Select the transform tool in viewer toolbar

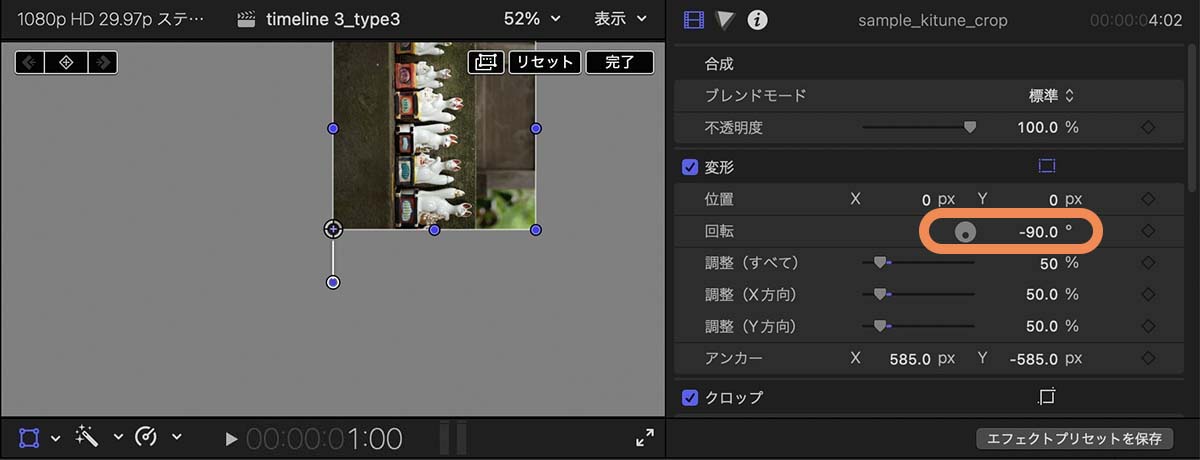point(30,437)
